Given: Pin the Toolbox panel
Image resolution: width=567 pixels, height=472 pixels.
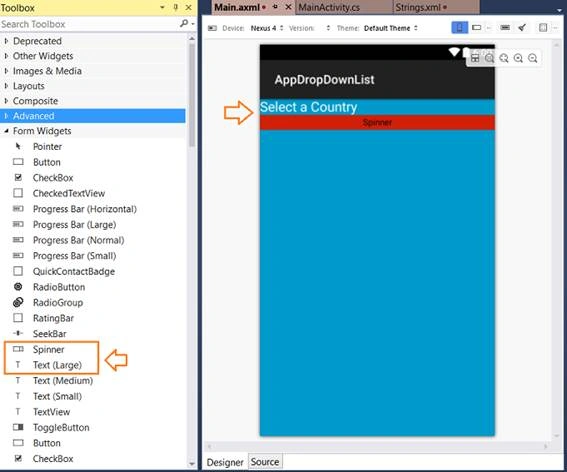Looking at the screenshot, I should point(176,7).
